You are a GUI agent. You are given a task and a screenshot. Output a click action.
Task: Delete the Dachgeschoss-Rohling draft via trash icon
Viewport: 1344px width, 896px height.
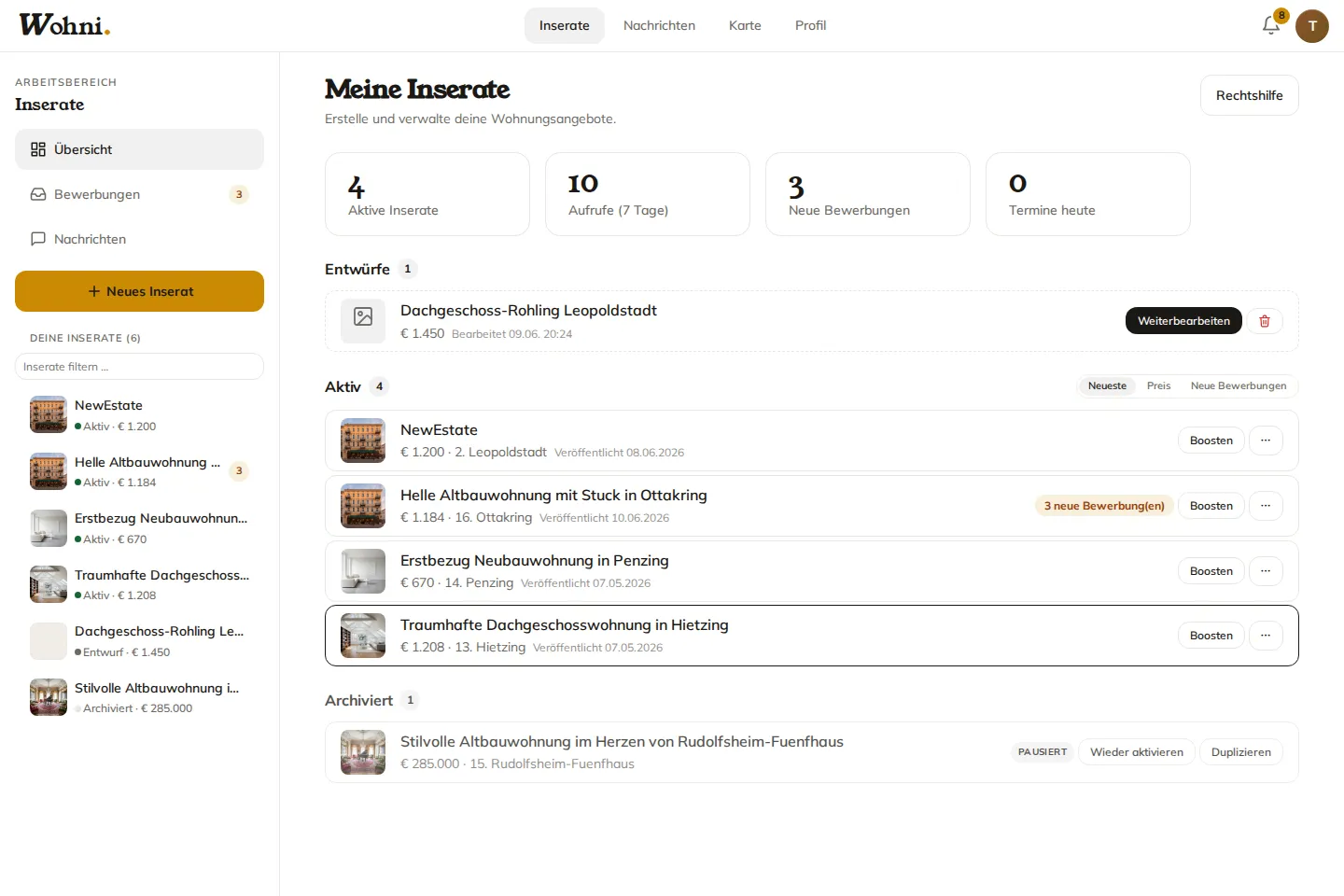pyautogui.click(x=1265, y=321)
